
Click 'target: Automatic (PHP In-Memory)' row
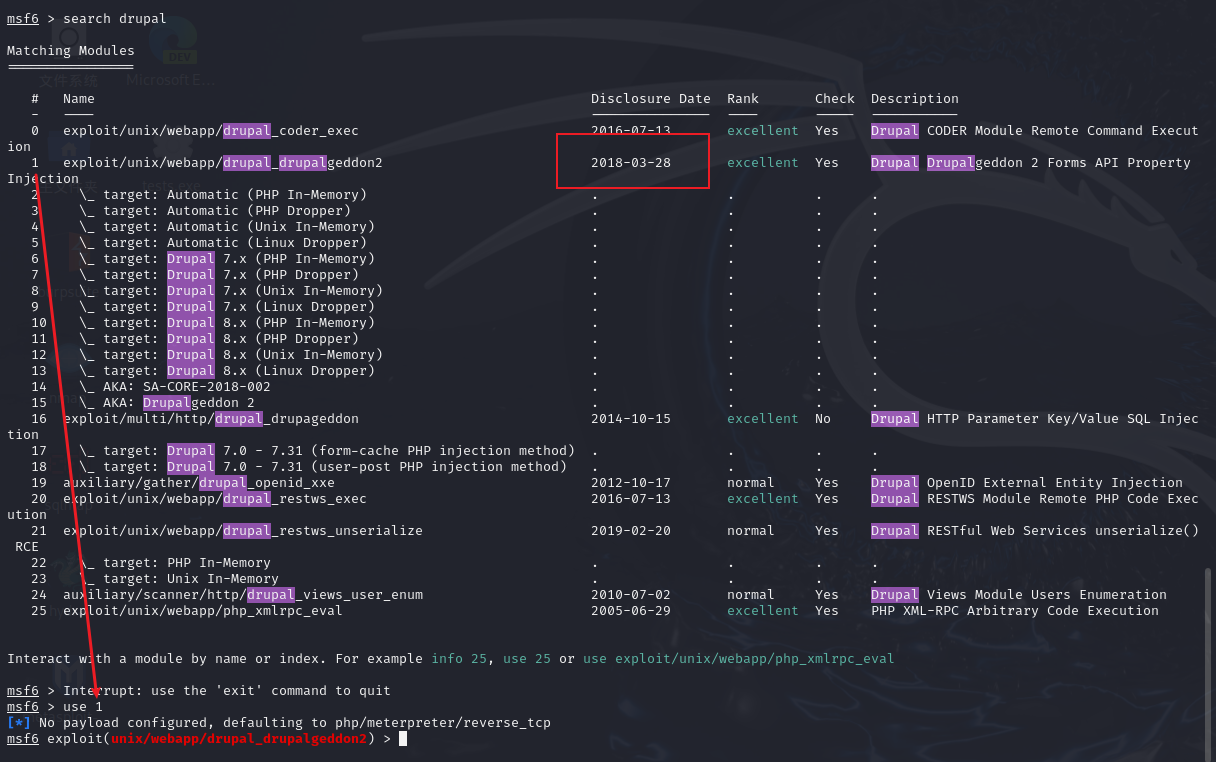point(223,195)
